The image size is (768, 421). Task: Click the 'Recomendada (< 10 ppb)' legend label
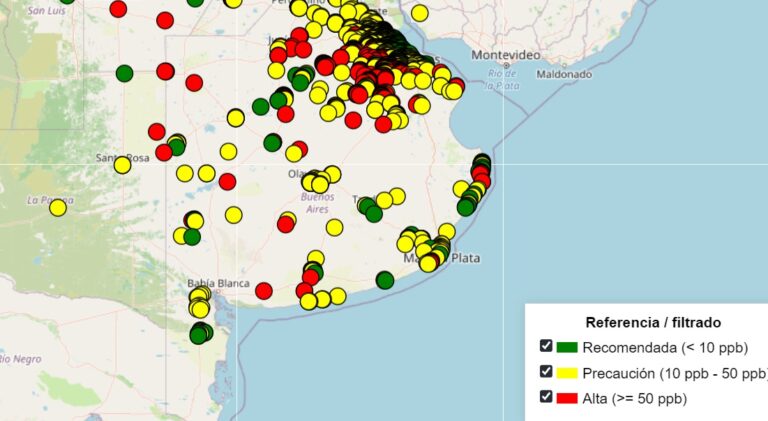(665, 348)
